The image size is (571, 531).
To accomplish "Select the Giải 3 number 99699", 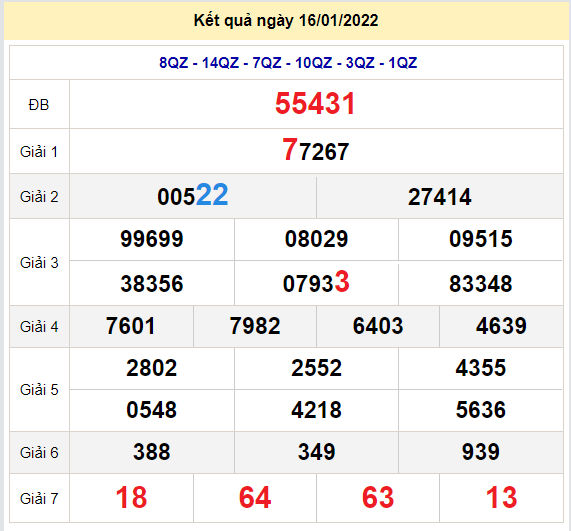I will [151, 239].
